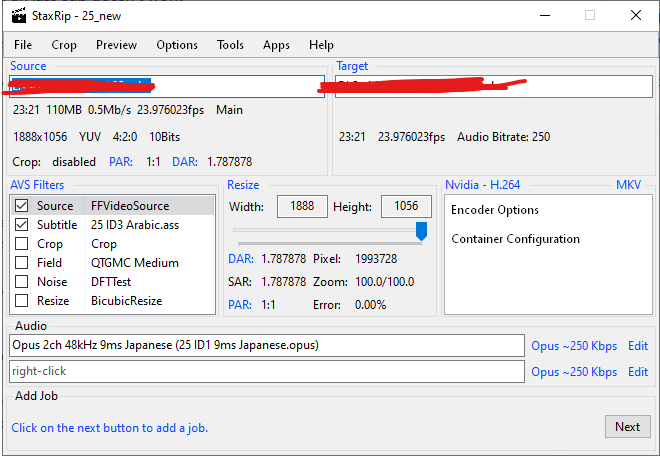Open Encoder Options
This screenshot has height=456, width=660.
[x=495, y=210]
